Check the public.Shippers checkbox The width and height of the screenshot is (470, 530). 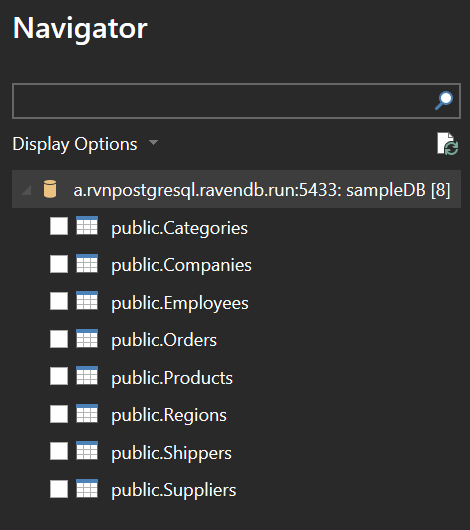point(59,451)
